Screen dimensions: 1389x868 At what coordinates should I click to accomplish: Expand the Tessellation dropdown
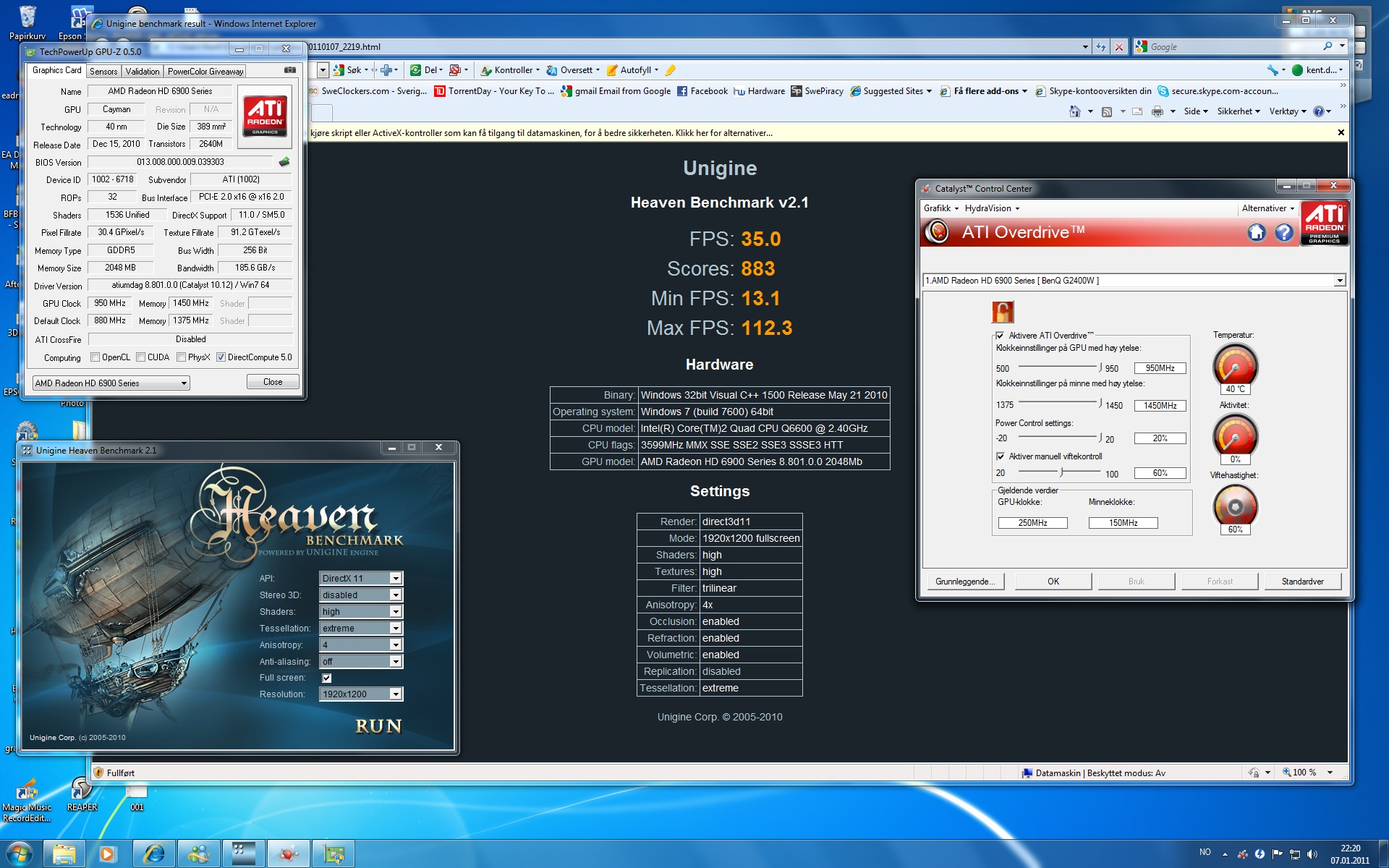(395, 628)
